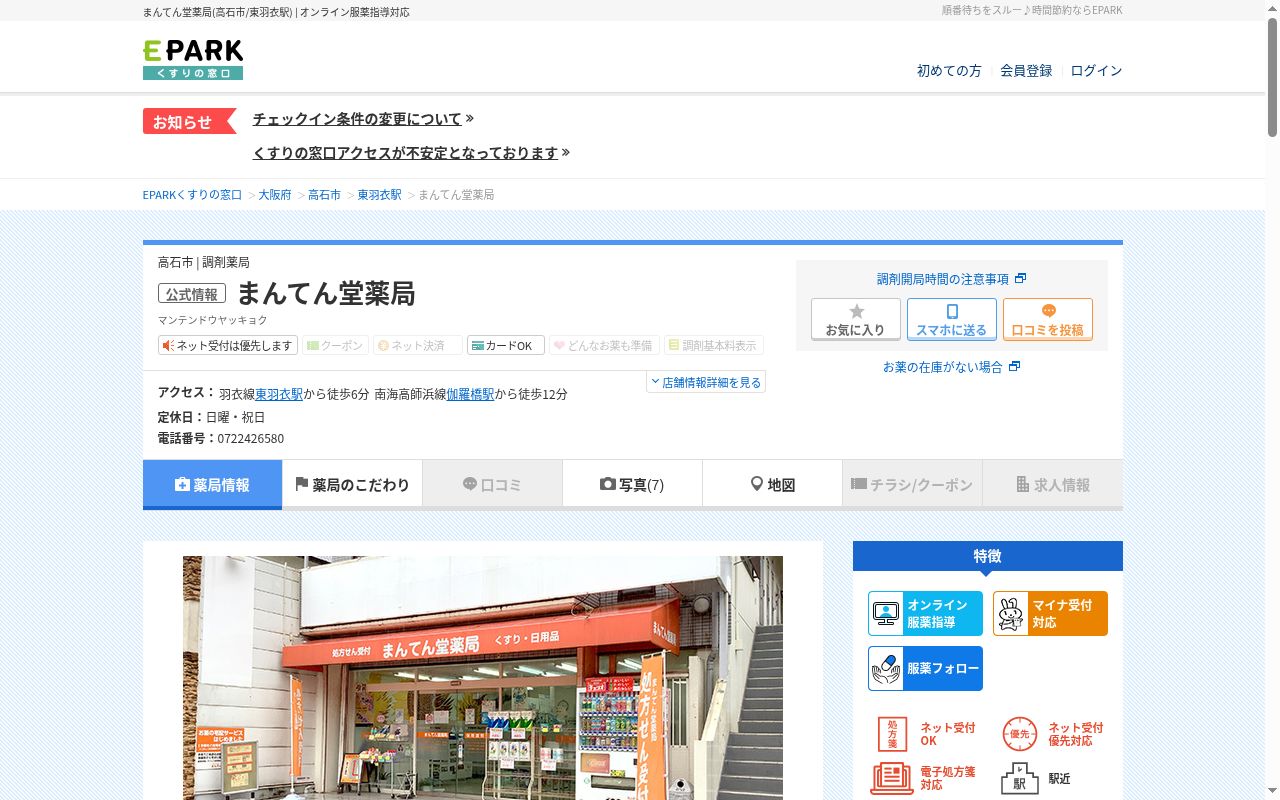Screen dimensions: 1280x800
Task: Click the クーポン badge
Action: 336,345
